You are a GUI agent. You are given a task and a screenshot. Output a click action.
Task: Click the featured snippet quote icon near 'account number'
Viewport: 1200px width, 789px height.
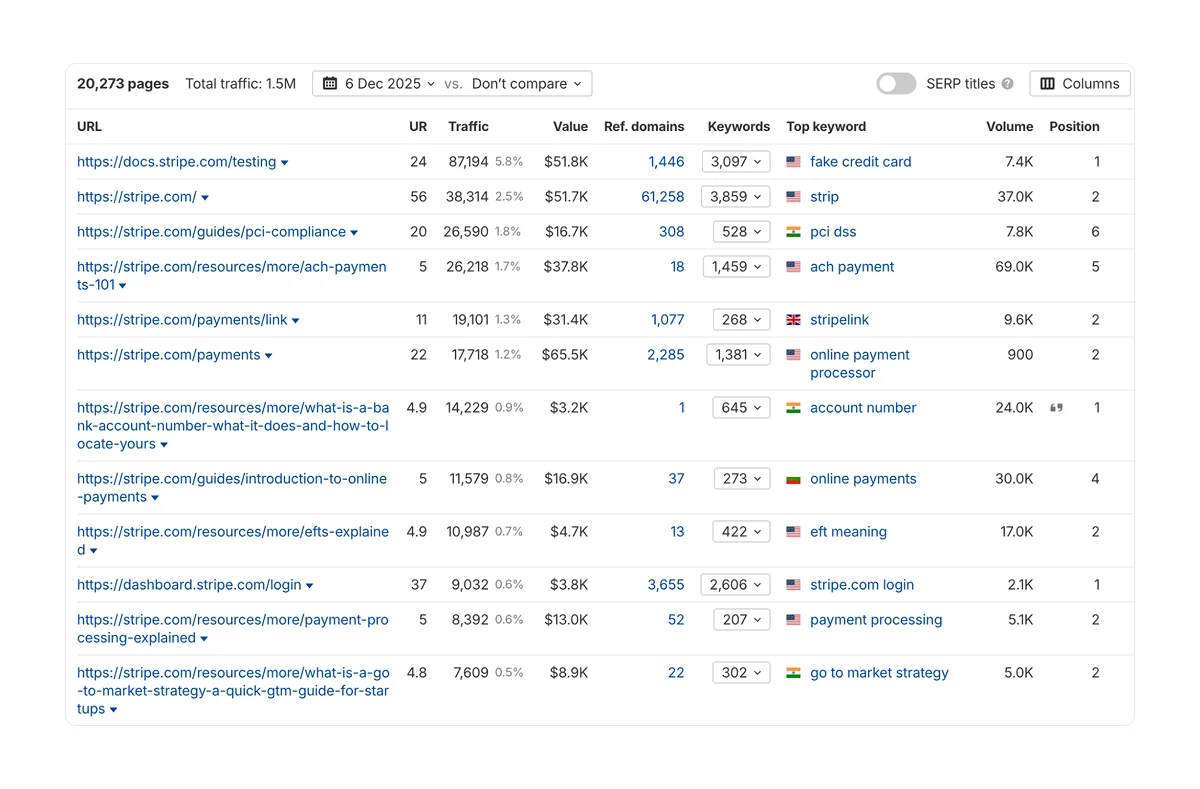click(1056, 407)
